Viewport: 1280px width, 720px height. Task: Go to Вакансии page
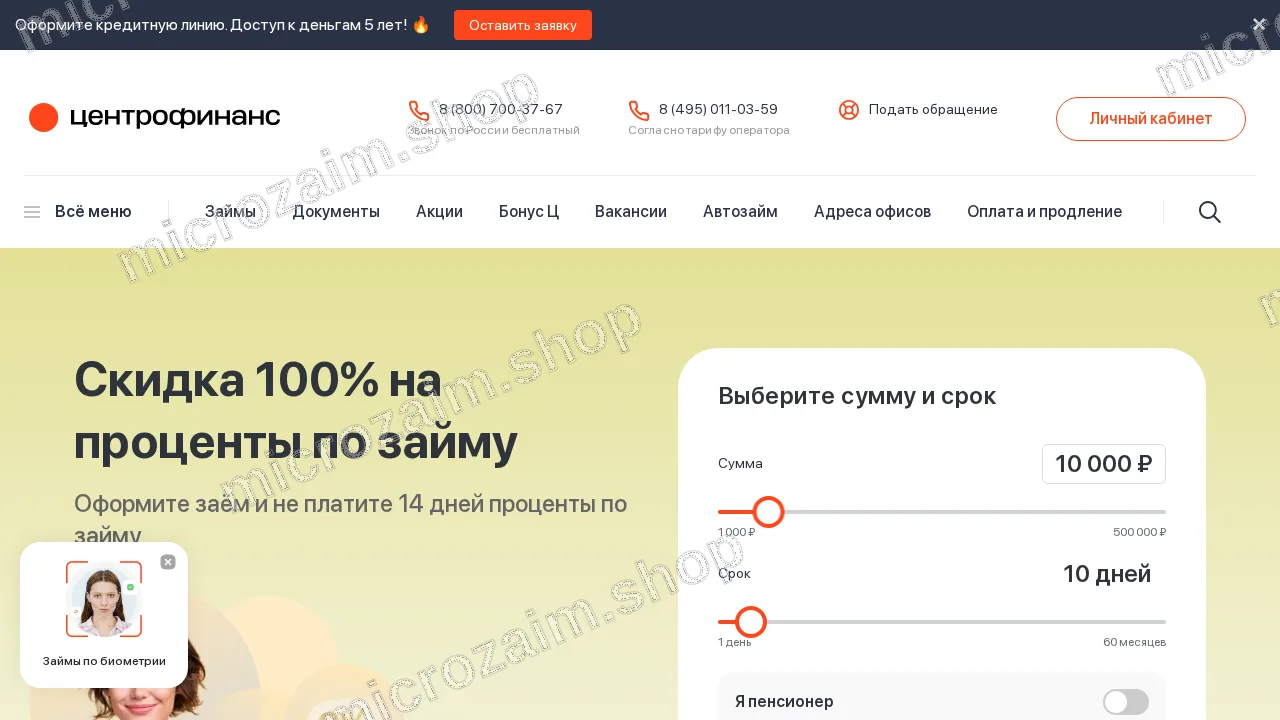pyautogui.click(x=631, y=212)
